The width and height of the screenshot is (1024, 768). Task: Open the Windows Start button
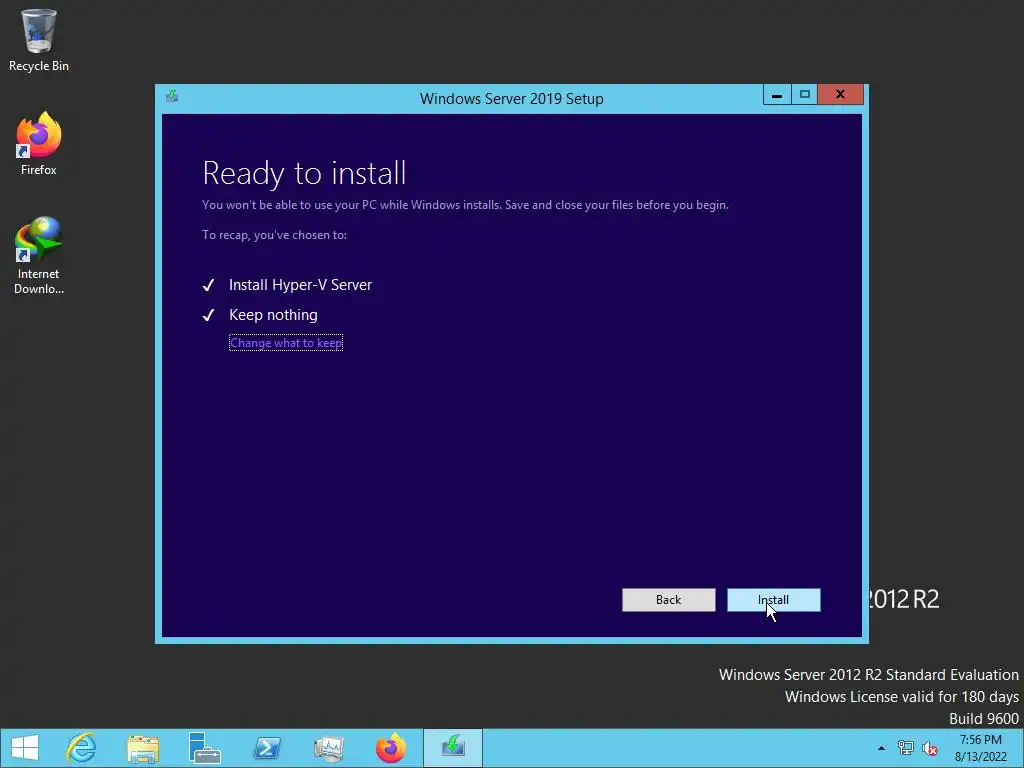(25, 748)
